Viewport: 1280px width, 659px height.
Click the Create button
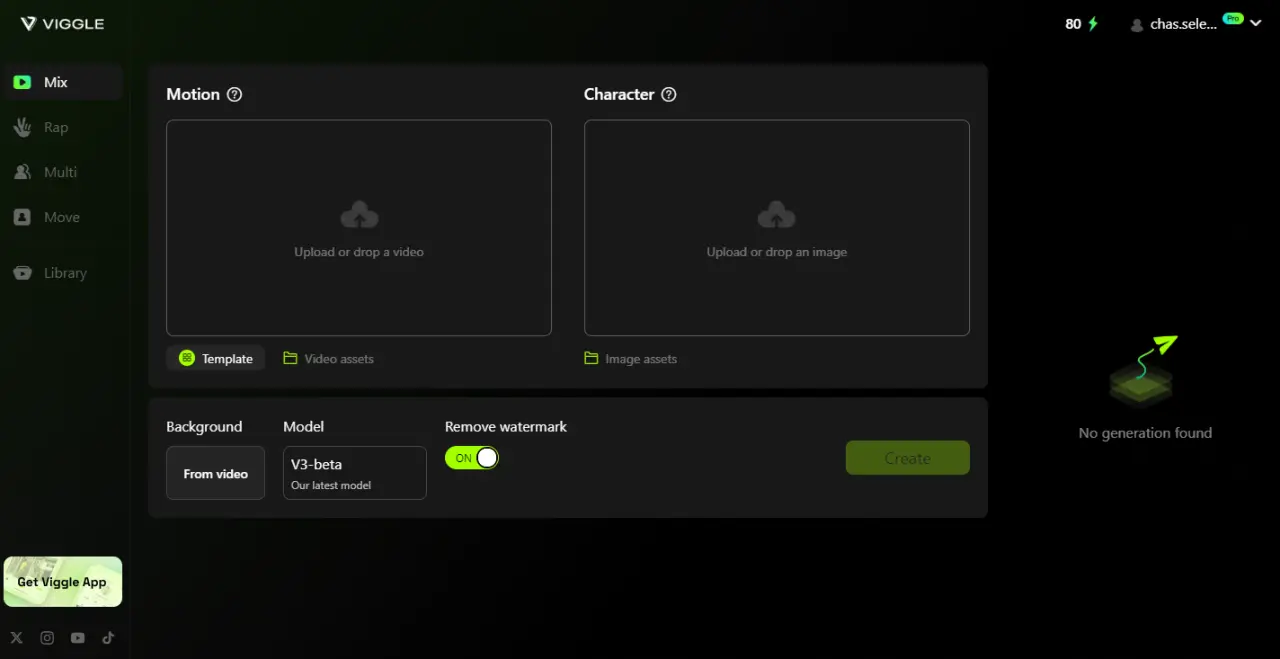[908, 458]
